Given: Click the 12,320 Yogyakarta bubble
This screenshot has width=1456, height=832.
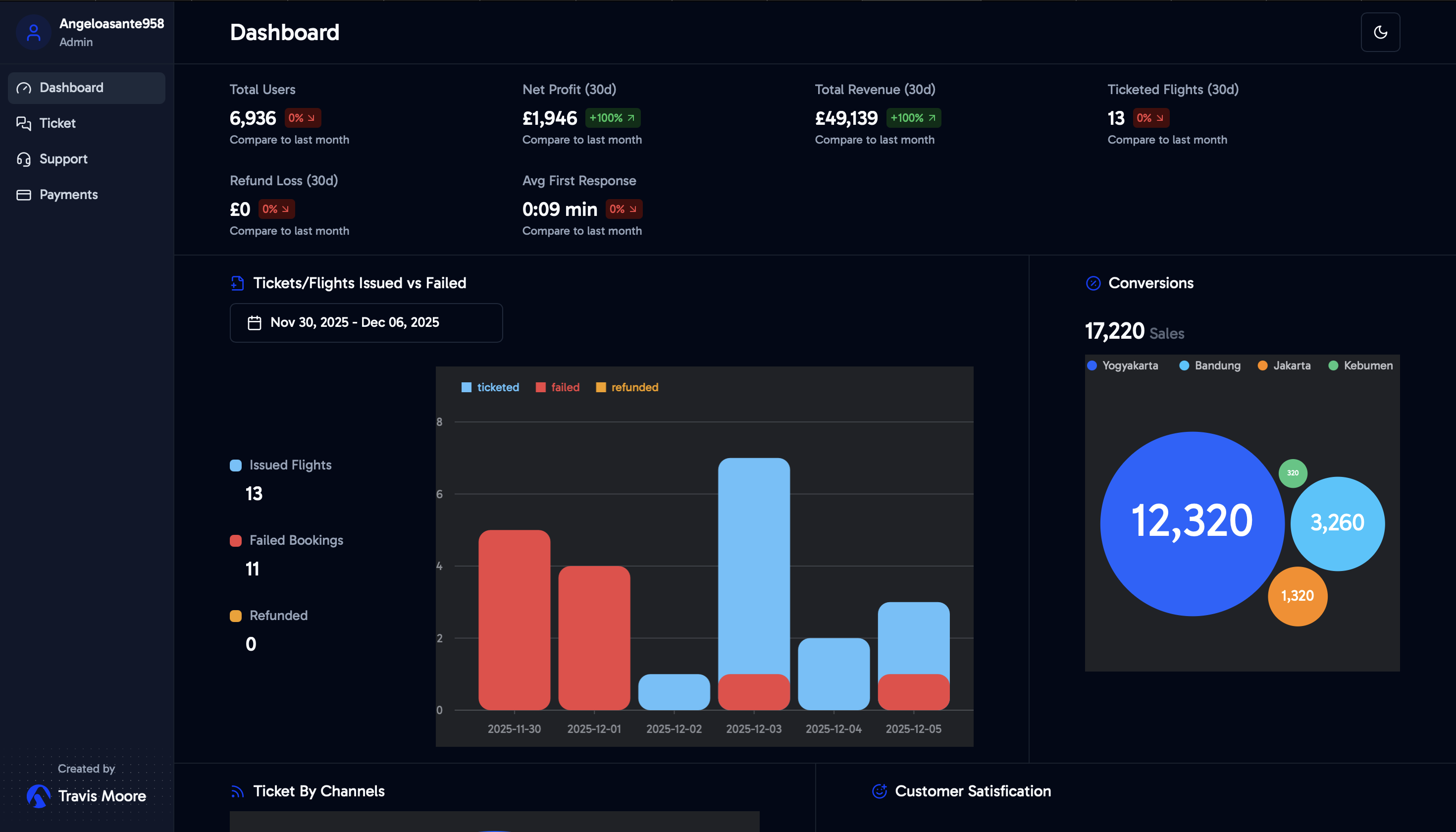Looking at the screenshot, I should coord(1192,523).
